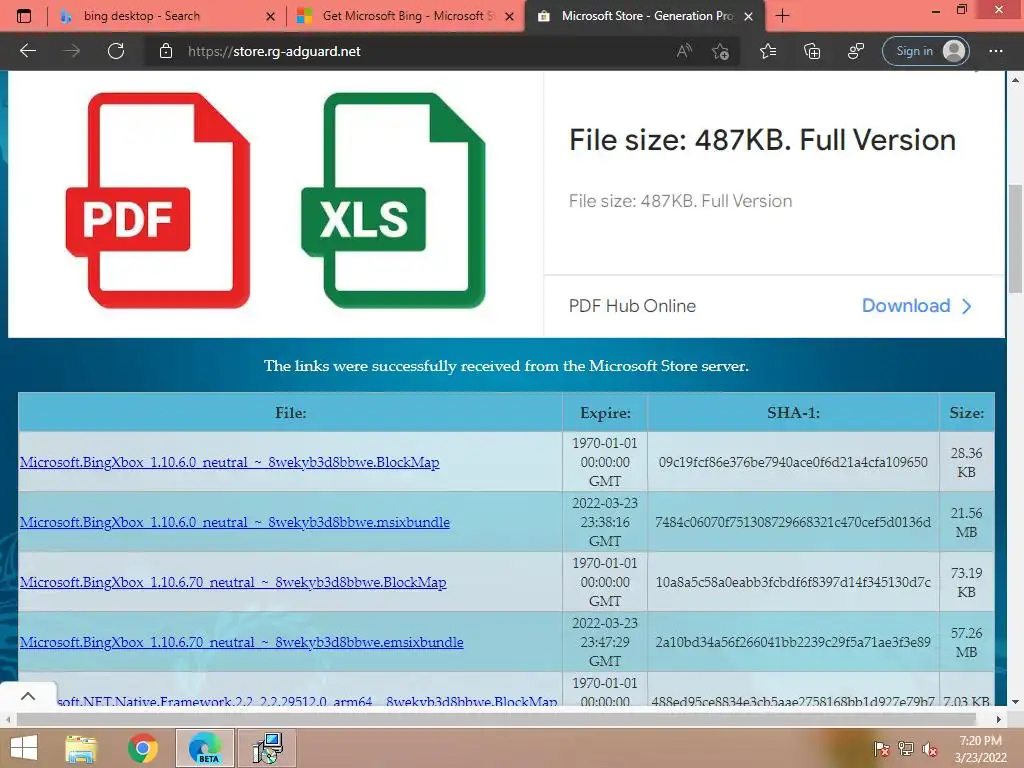Expand the floating up-arrow panel
The height and width of the screenshot is (768, 1024).
[x=27, y=696]
